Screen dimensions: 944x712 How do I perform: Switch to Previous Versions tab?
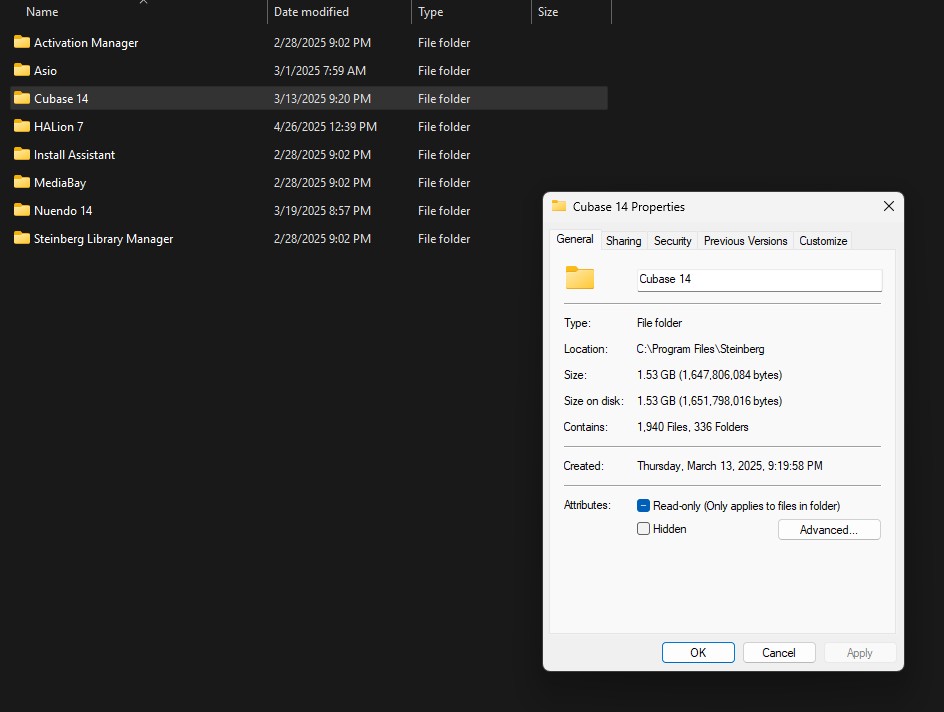click(745, 241)
